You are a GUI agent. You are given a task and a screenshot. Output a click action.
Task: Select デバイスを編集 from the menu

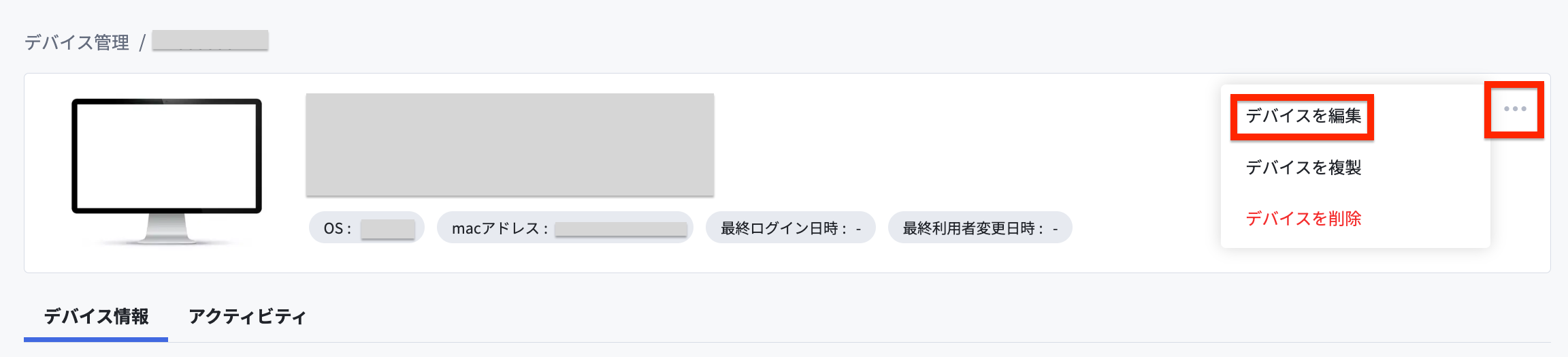(x=1303, y=116)
